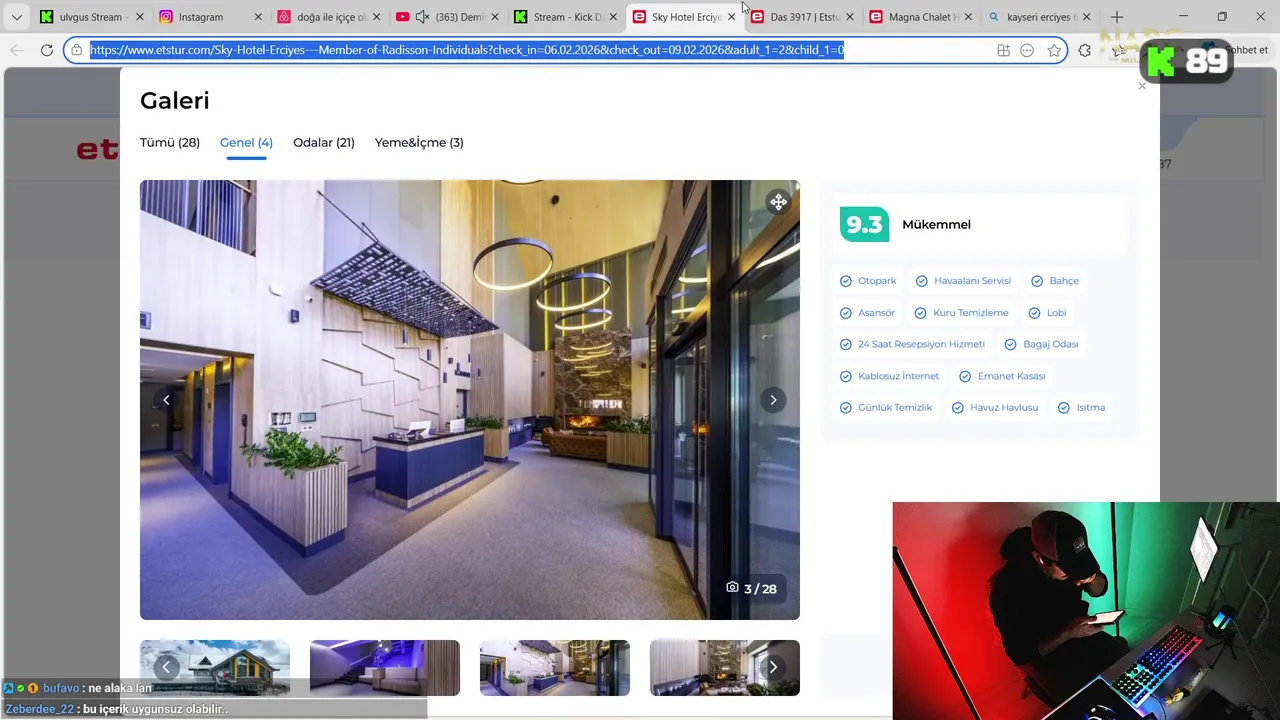Select the purple-lit corridor thumbnail
1280x720 pixels.
385,668
